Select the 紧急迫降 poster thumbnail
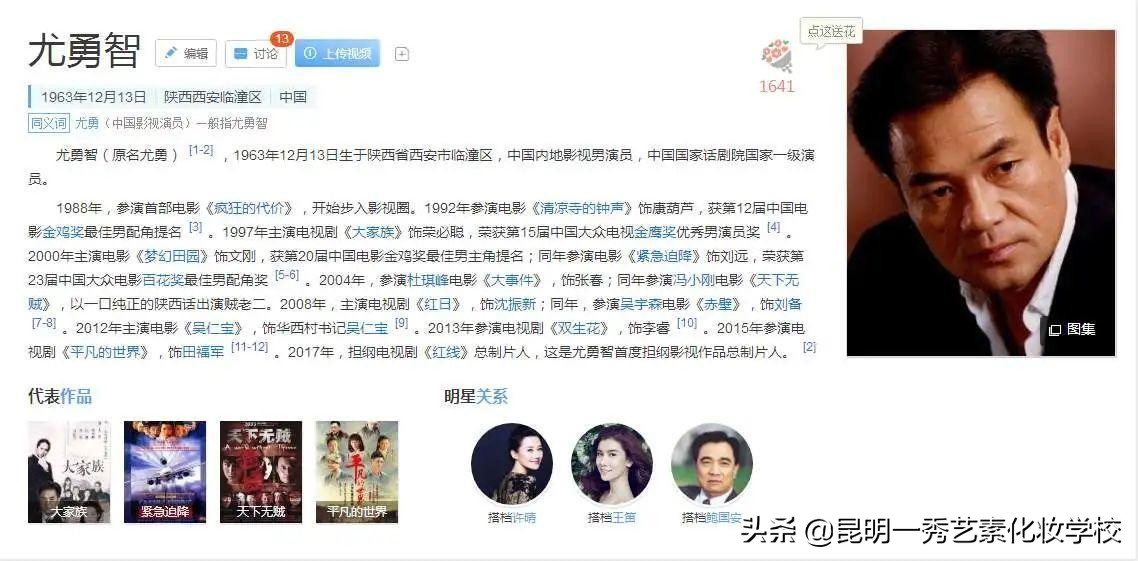The width and height of the screenshot is (1138, 561). point(165,472)
